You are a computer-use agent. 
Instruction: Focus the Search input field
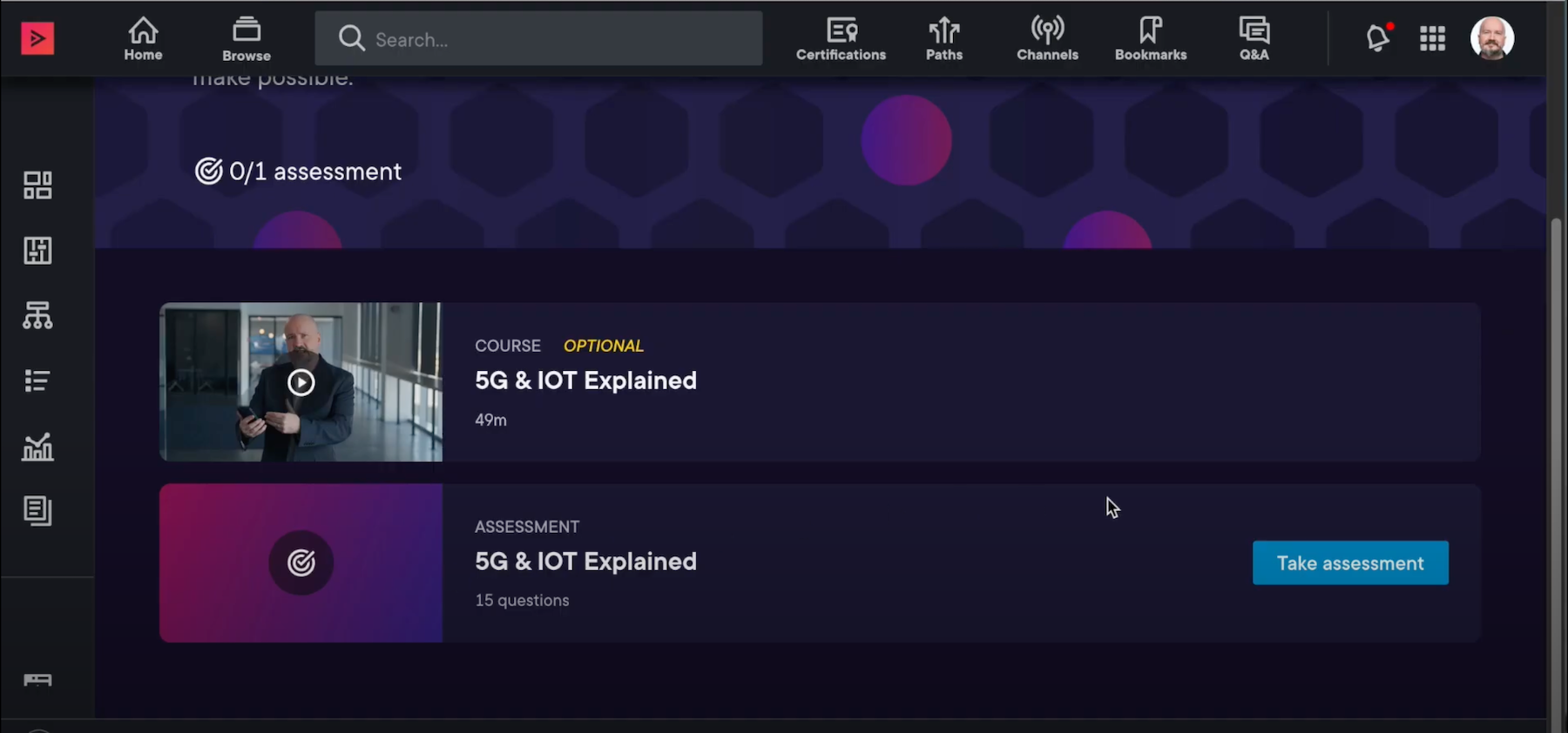(x=538, y=38)
